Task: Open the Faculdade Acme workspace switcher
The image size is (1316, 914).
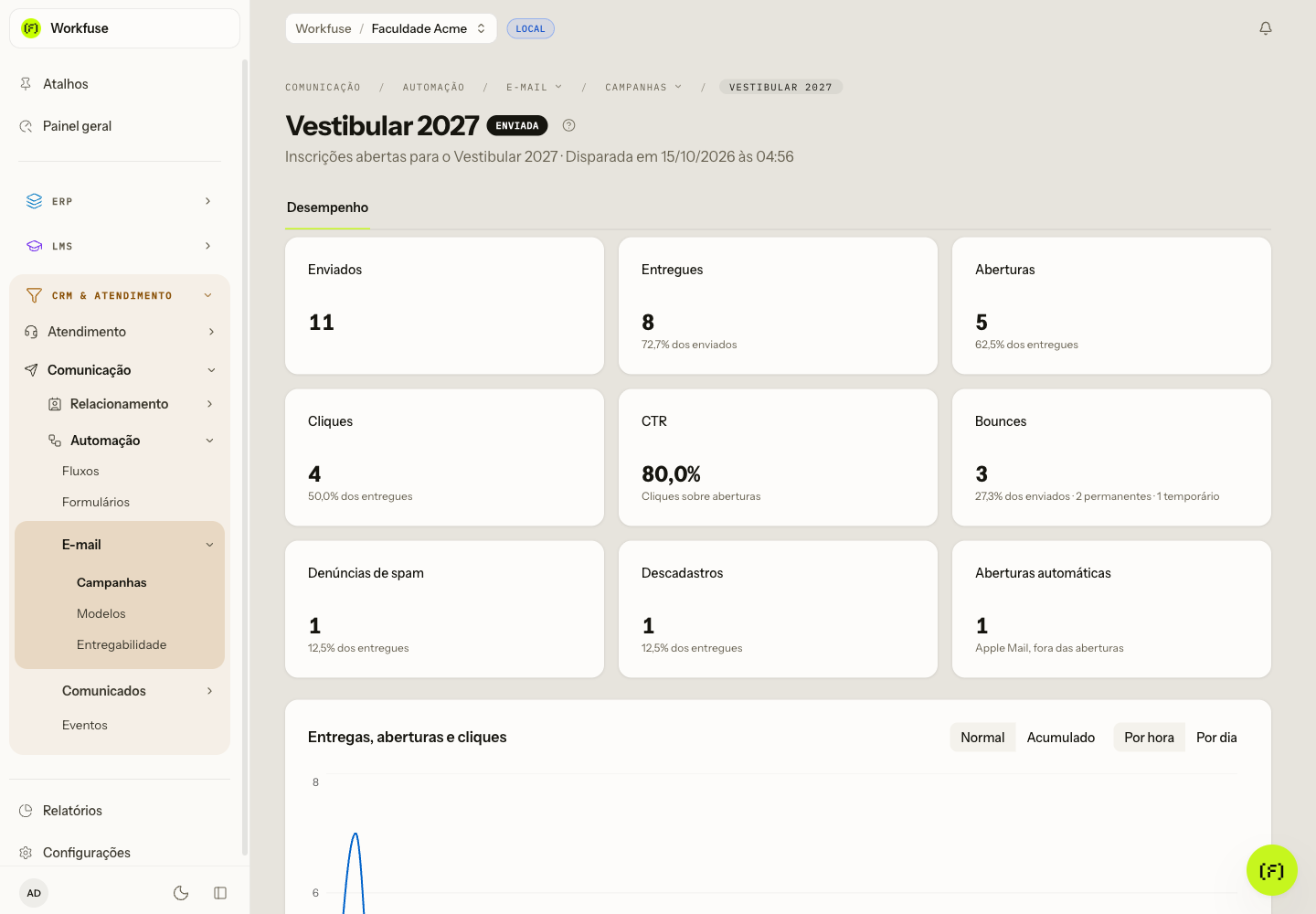Action: pyautogui.click(x=391, y=28)
